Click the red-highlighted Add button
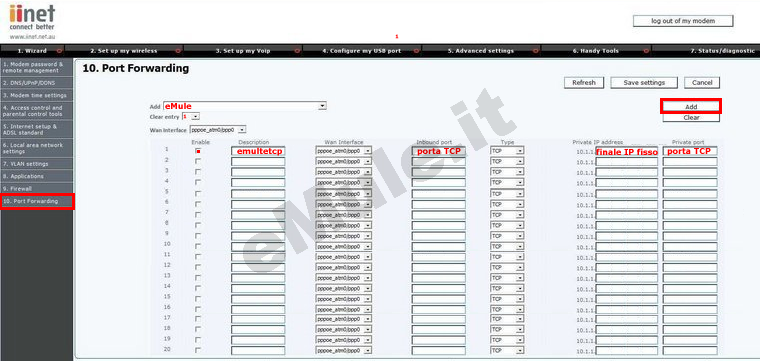This screenshot has width=760, height=361. click(x=691, y=106)
